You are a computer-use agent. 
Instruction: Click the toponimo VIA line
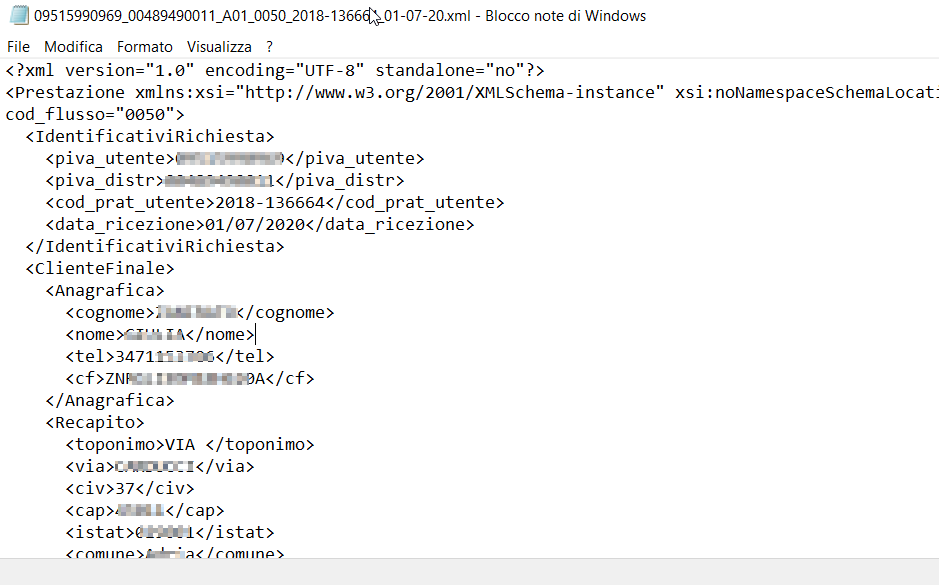click(x=190, y=445)
